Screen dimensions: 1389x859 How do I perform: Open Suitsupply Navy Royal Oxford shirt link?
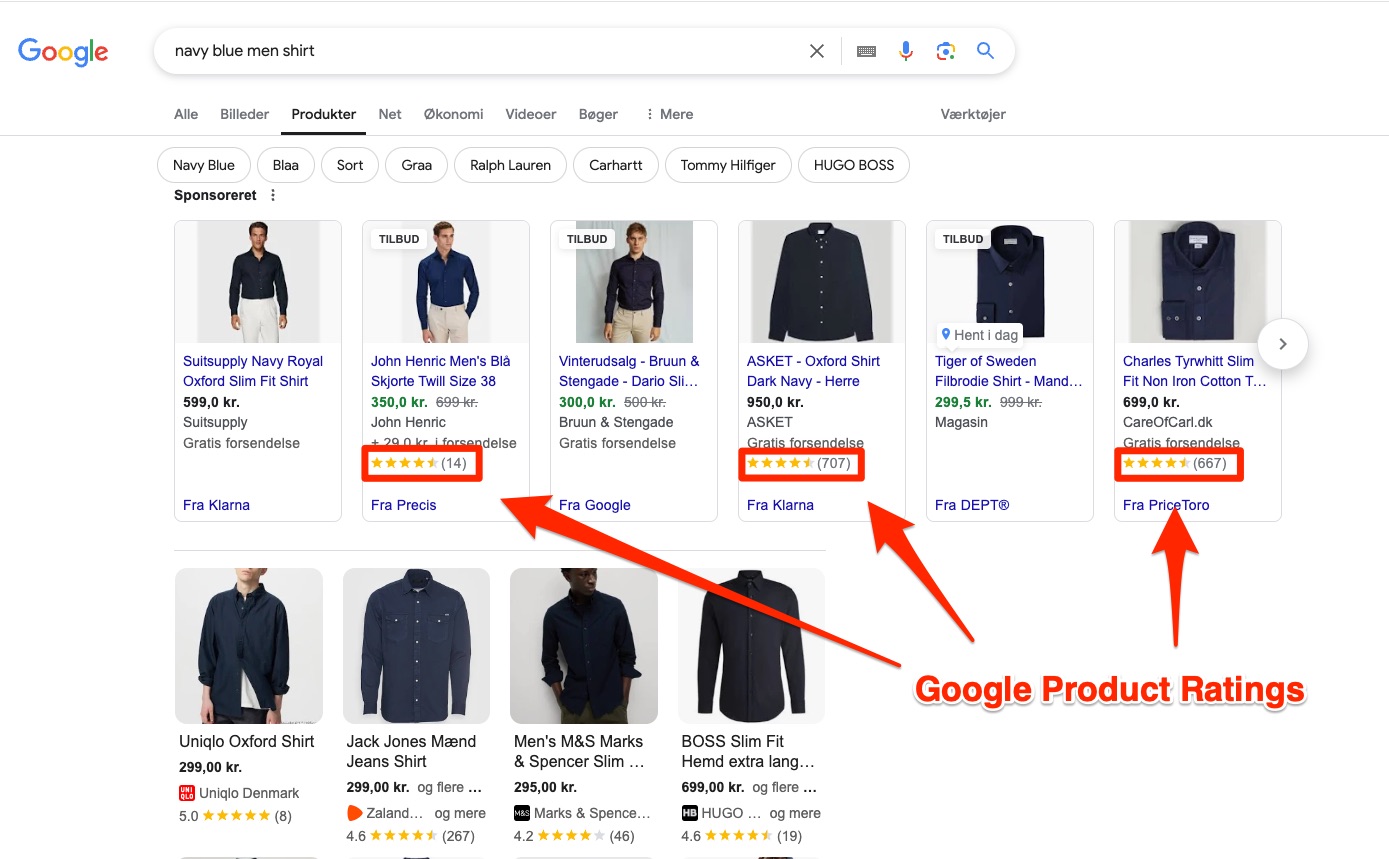[x=253, y=371]
